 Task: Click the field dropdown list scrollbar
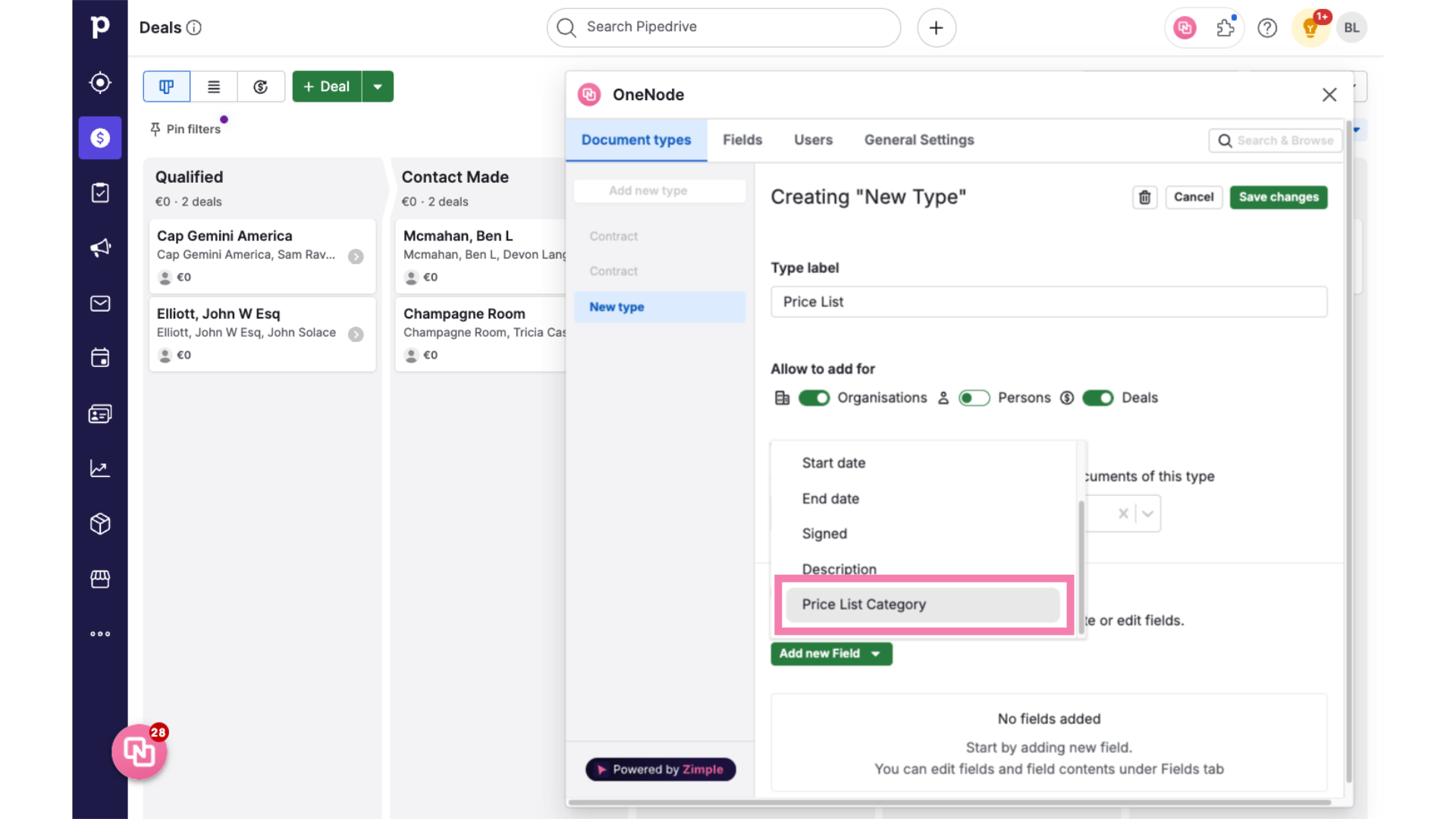pos(1081,566)
